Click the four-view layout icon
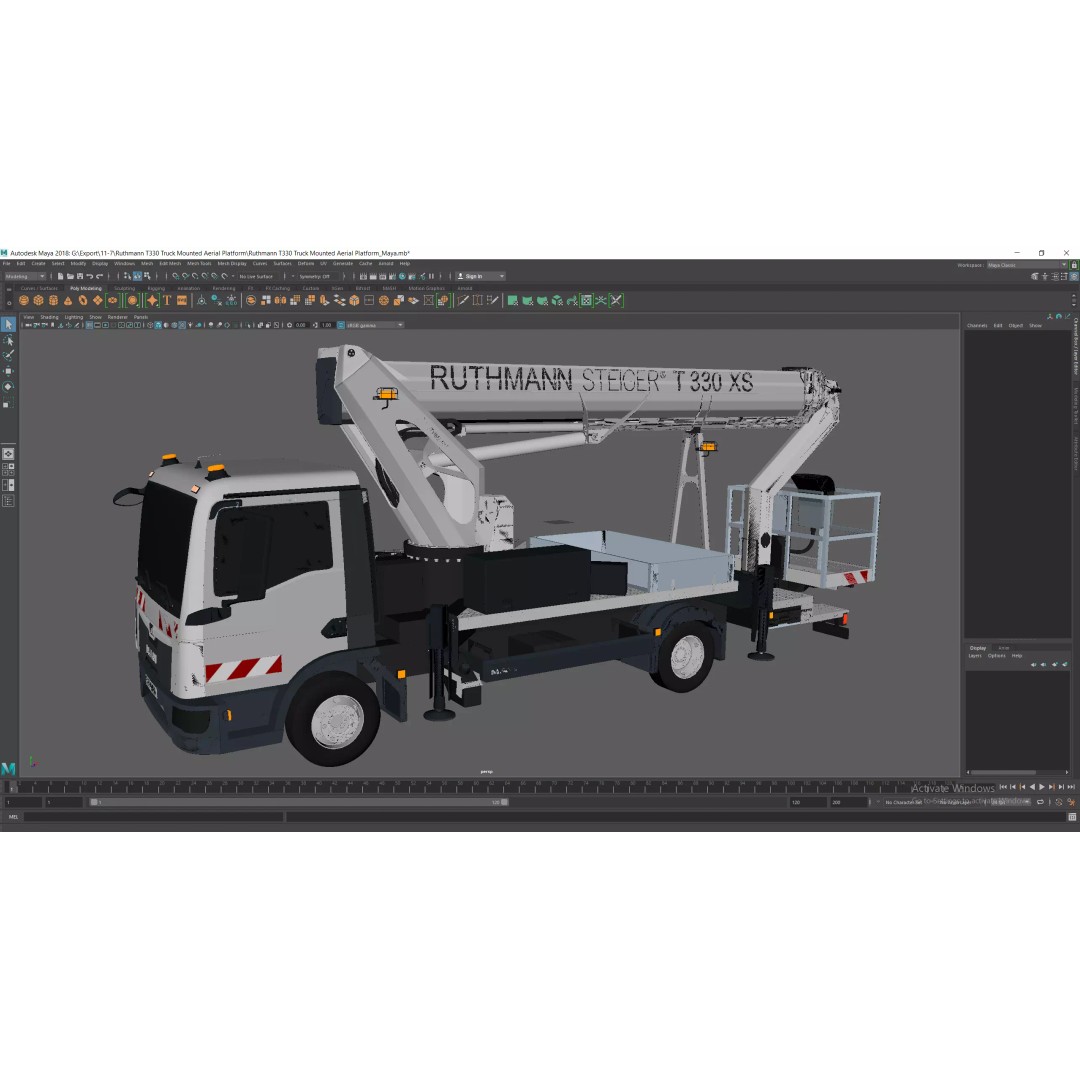Viewport: 1080px width, 1080px height. (x=8, y=470)
